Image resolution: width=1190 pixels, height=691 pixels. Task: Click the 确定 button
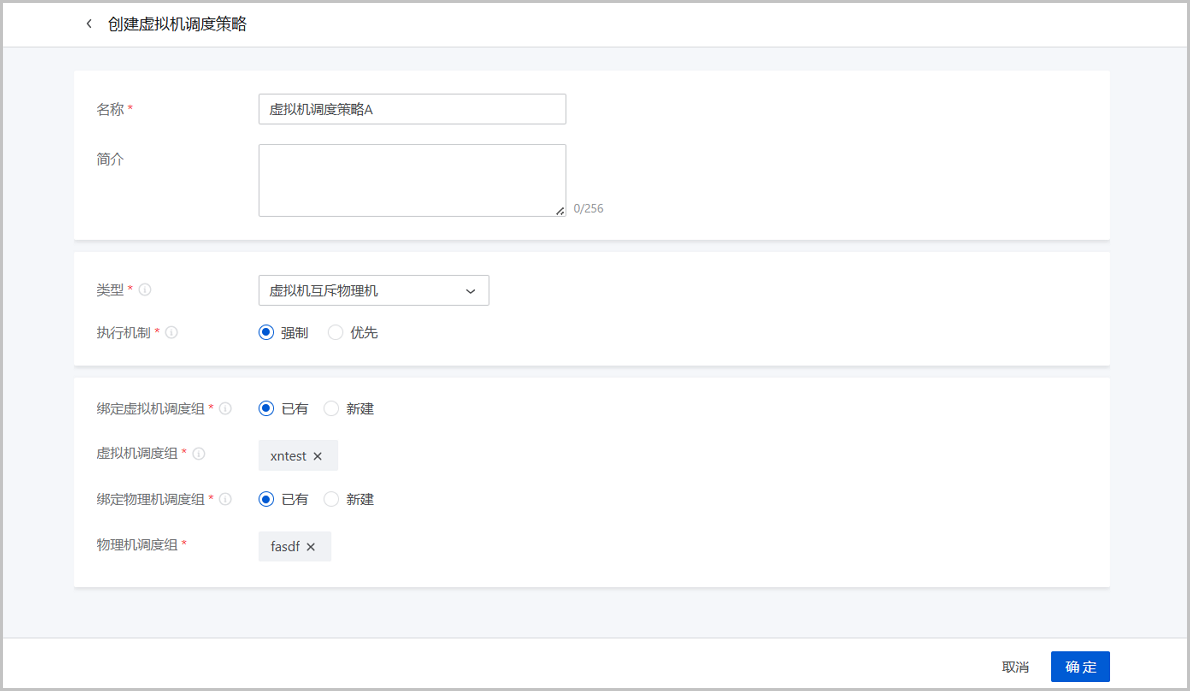coord(1080,667)
